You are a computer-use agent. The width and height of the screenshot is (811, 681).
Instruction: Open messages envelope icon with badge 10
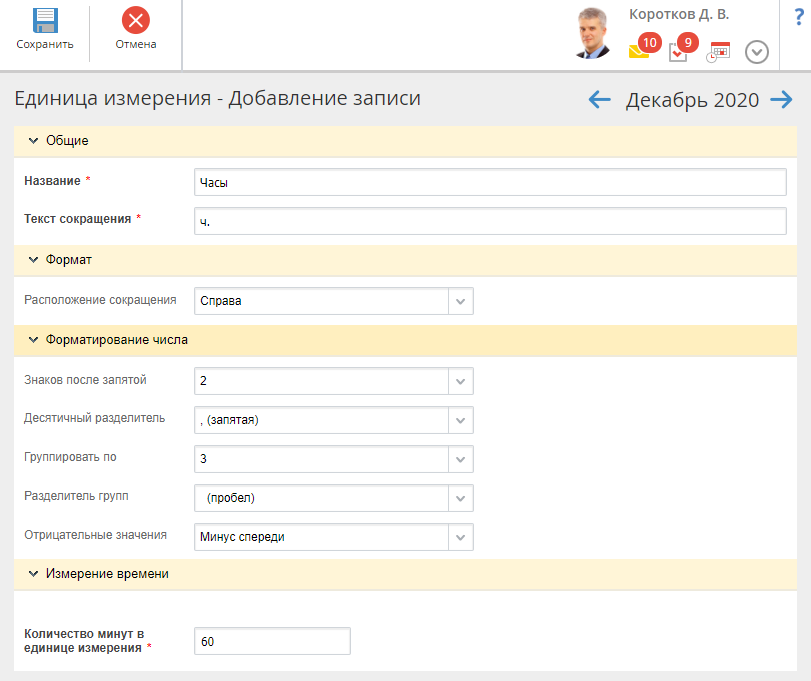click(640, 51)
